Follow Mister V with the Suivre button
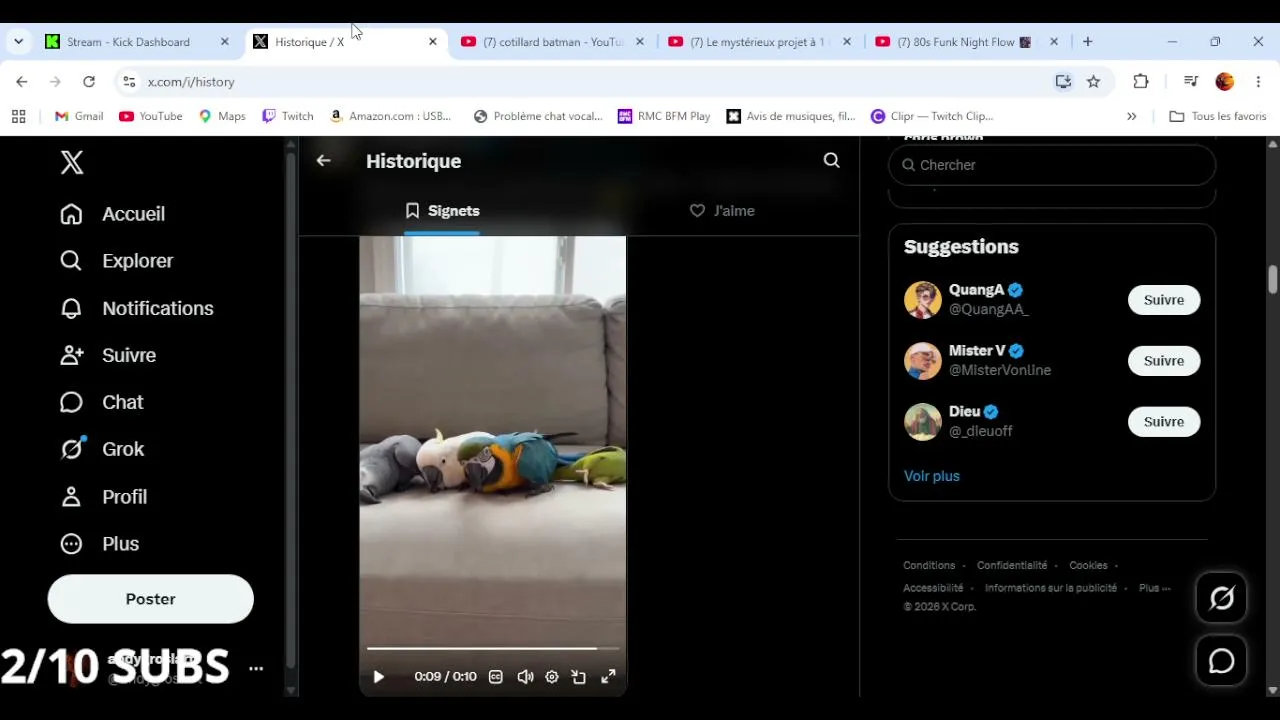The image size is (1280, 720). tap(1164, 361)
